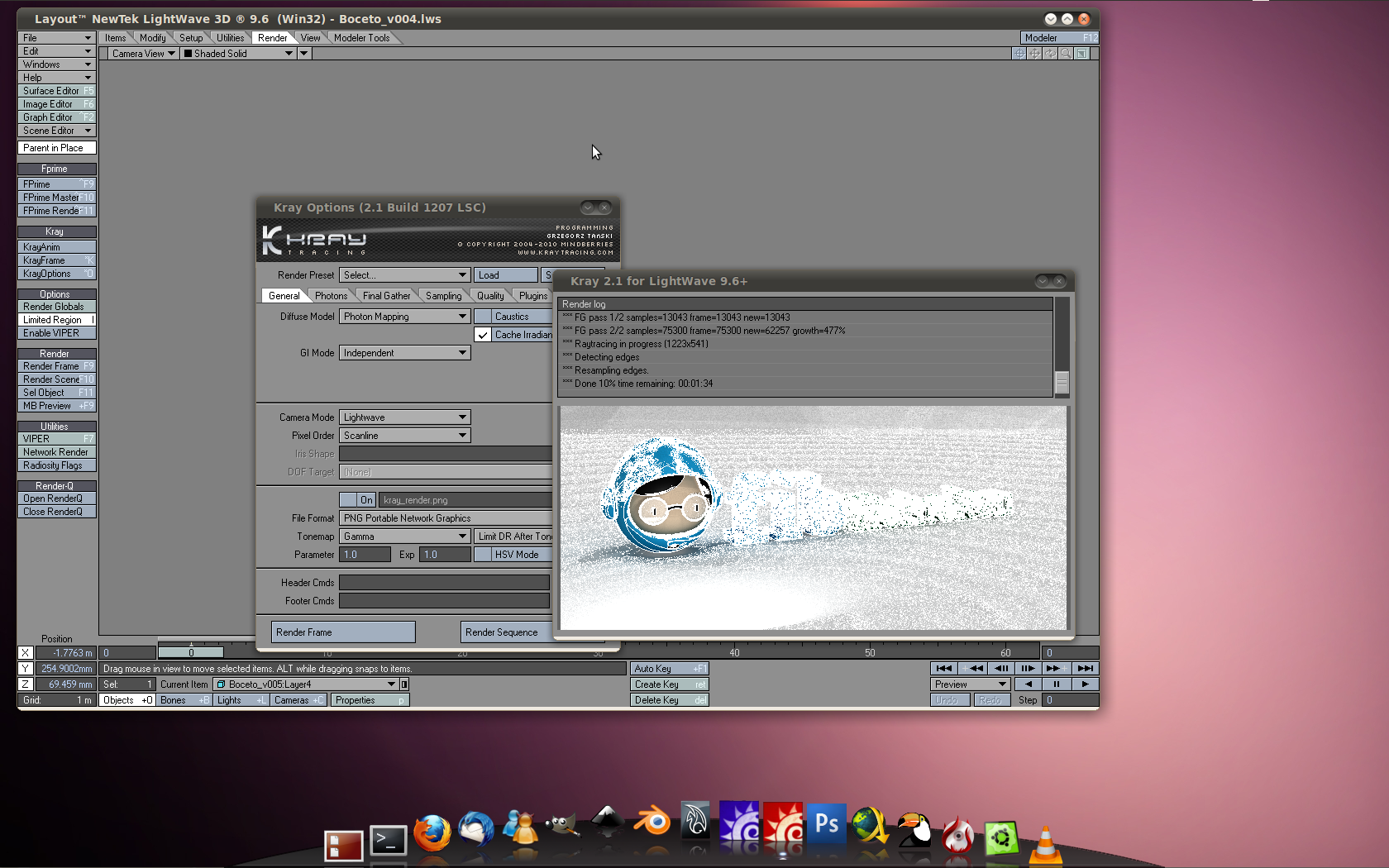Viewport: 1389px width, 868px height.
Task: Click the viewport center crosshair icon
Action: click(x=1019, y=54)
